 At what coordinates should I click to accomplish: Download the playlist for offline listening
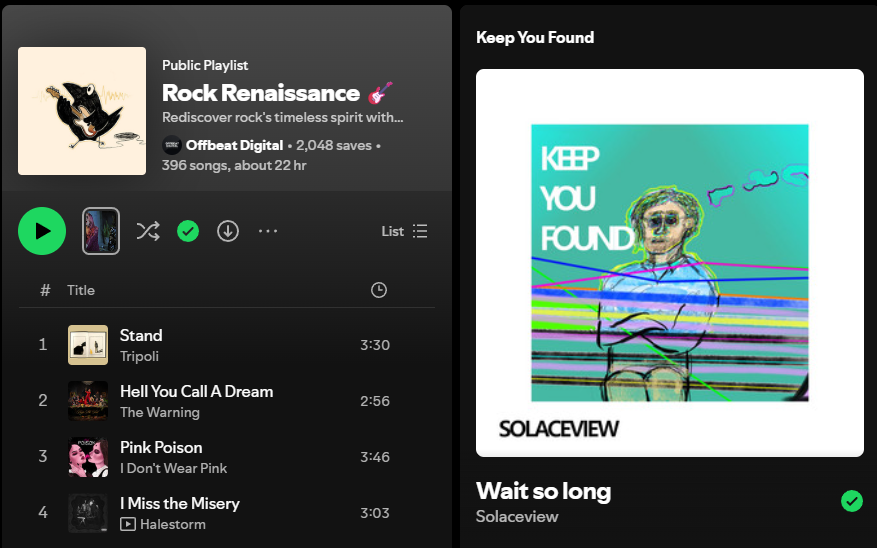pyautogui.click(x=228, y=231)
